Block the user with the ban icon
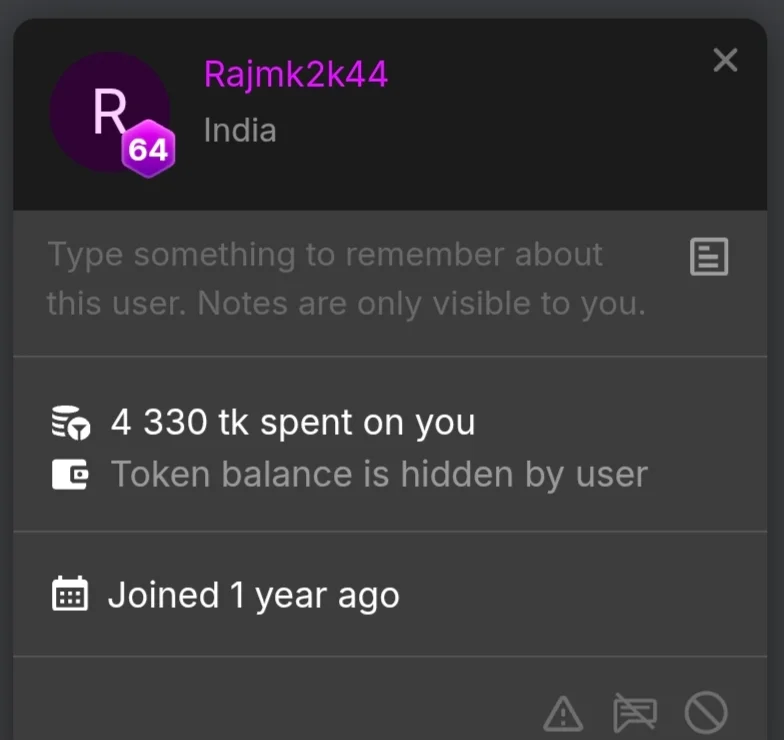Viewport: 784px width, 740px height. point(706,712)
